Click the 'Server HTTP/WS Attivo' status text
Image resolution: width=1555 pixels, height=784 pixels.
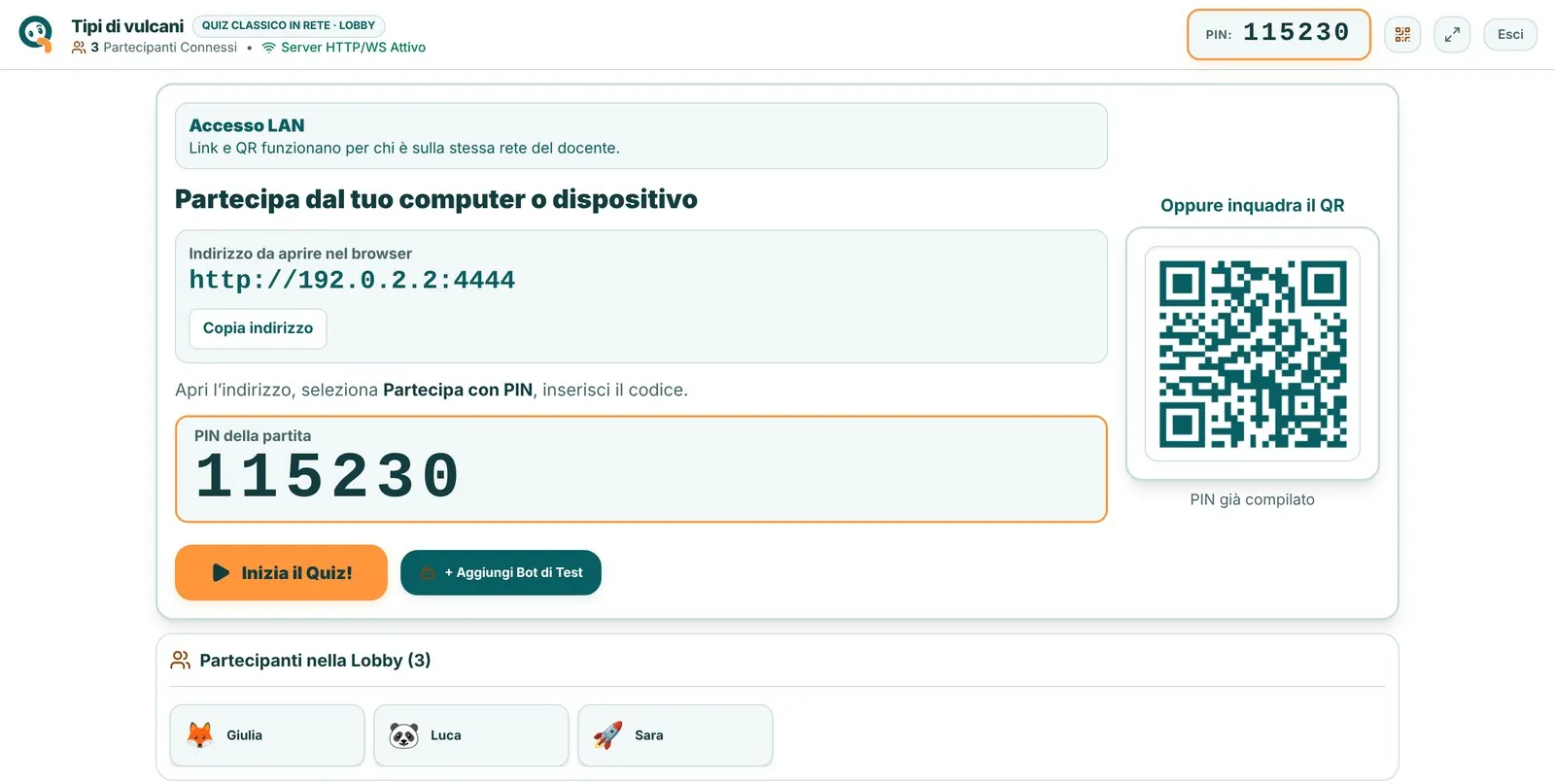click(353, 48)
